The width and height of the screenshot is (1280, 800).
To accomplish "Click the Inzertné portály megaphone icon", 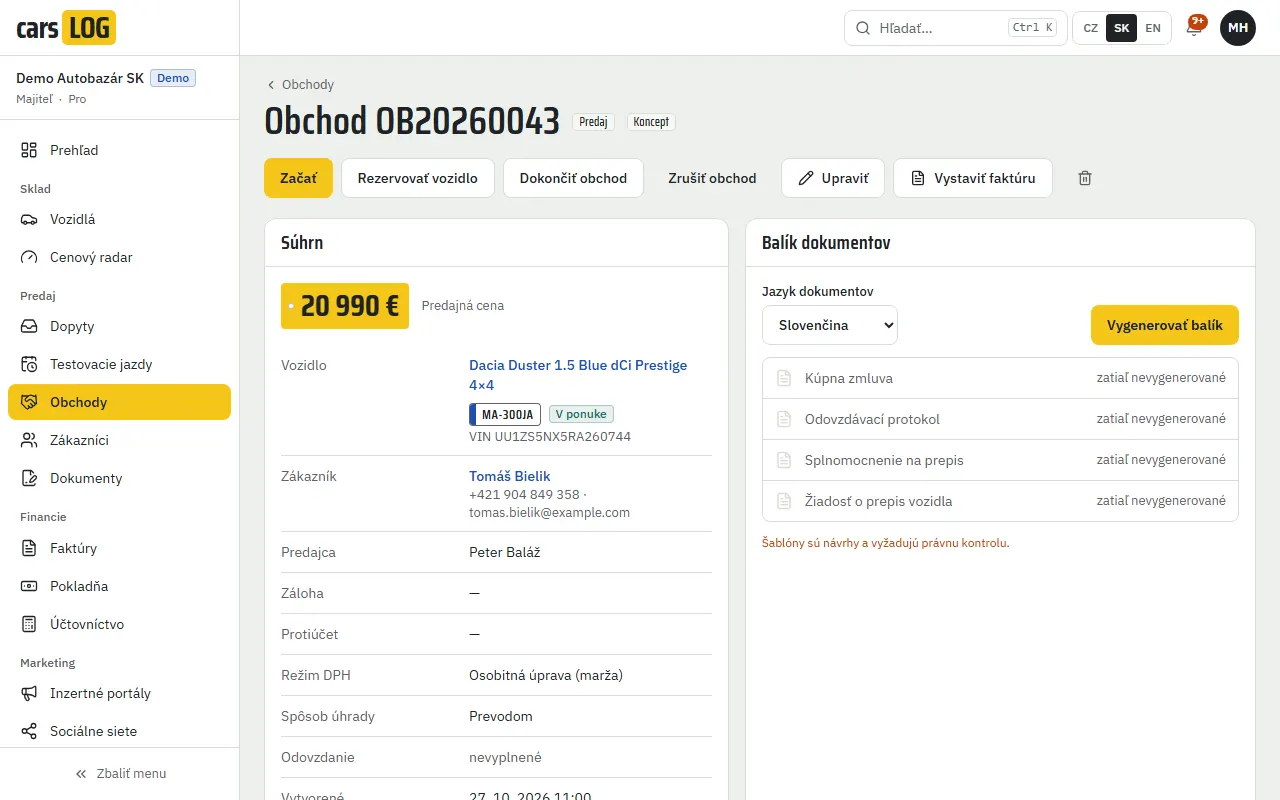I will 29,693.
